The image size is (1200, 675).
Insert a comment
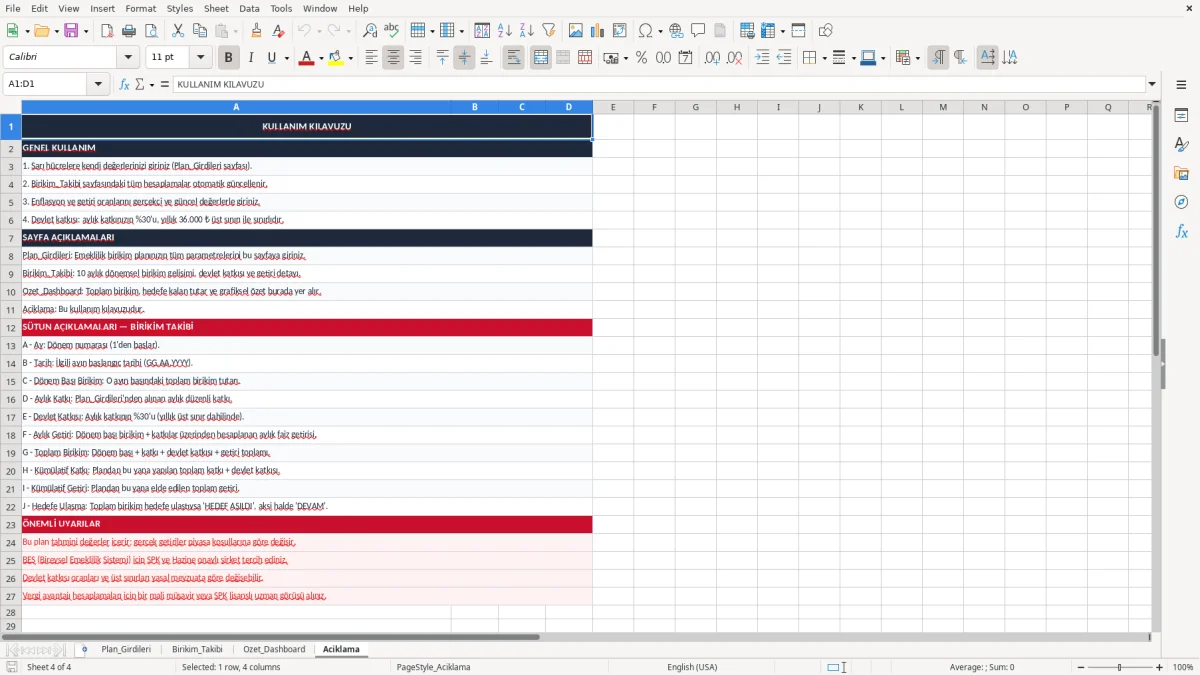point(698,31)
